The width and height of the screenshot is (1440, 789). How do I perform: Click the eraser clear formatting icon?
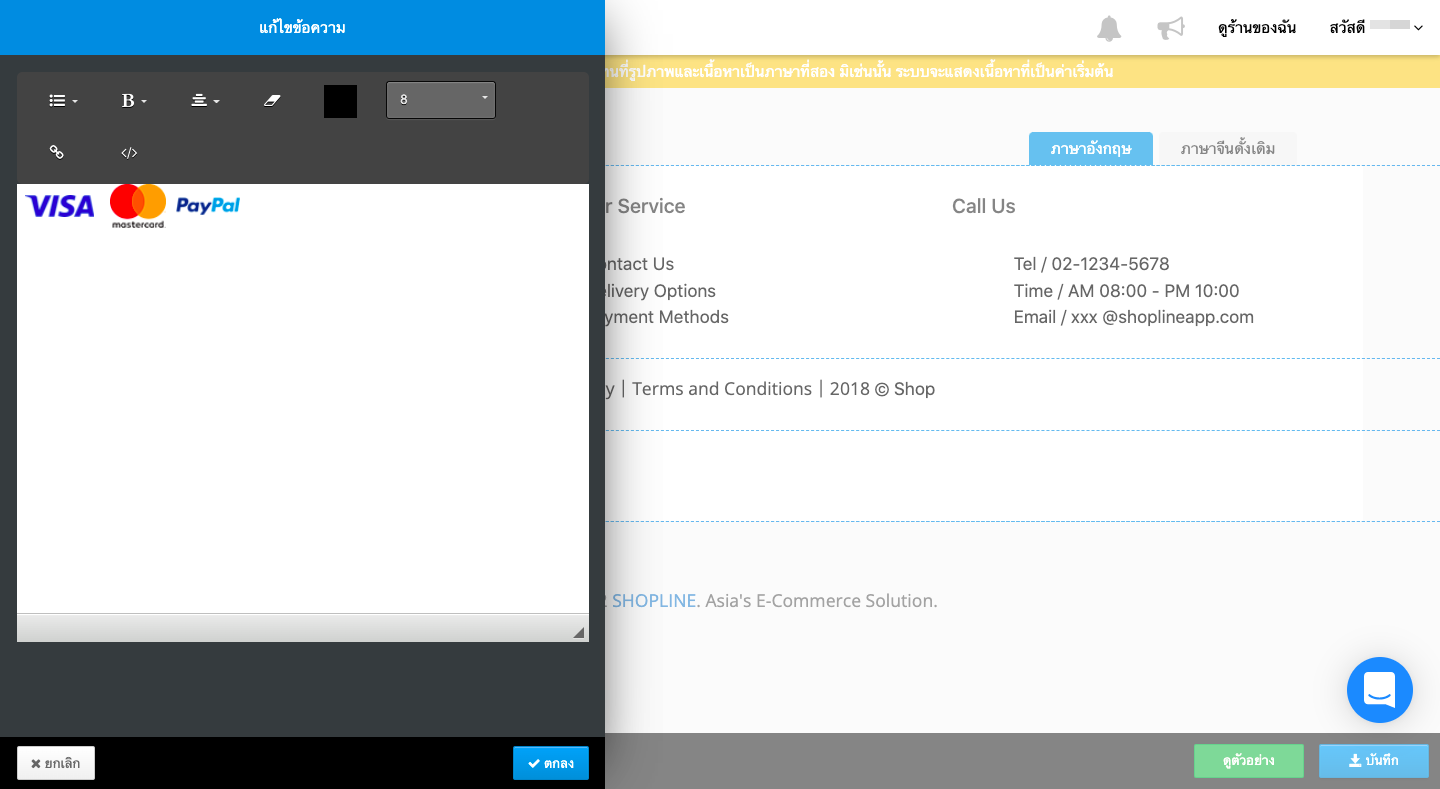coord(272,101)
